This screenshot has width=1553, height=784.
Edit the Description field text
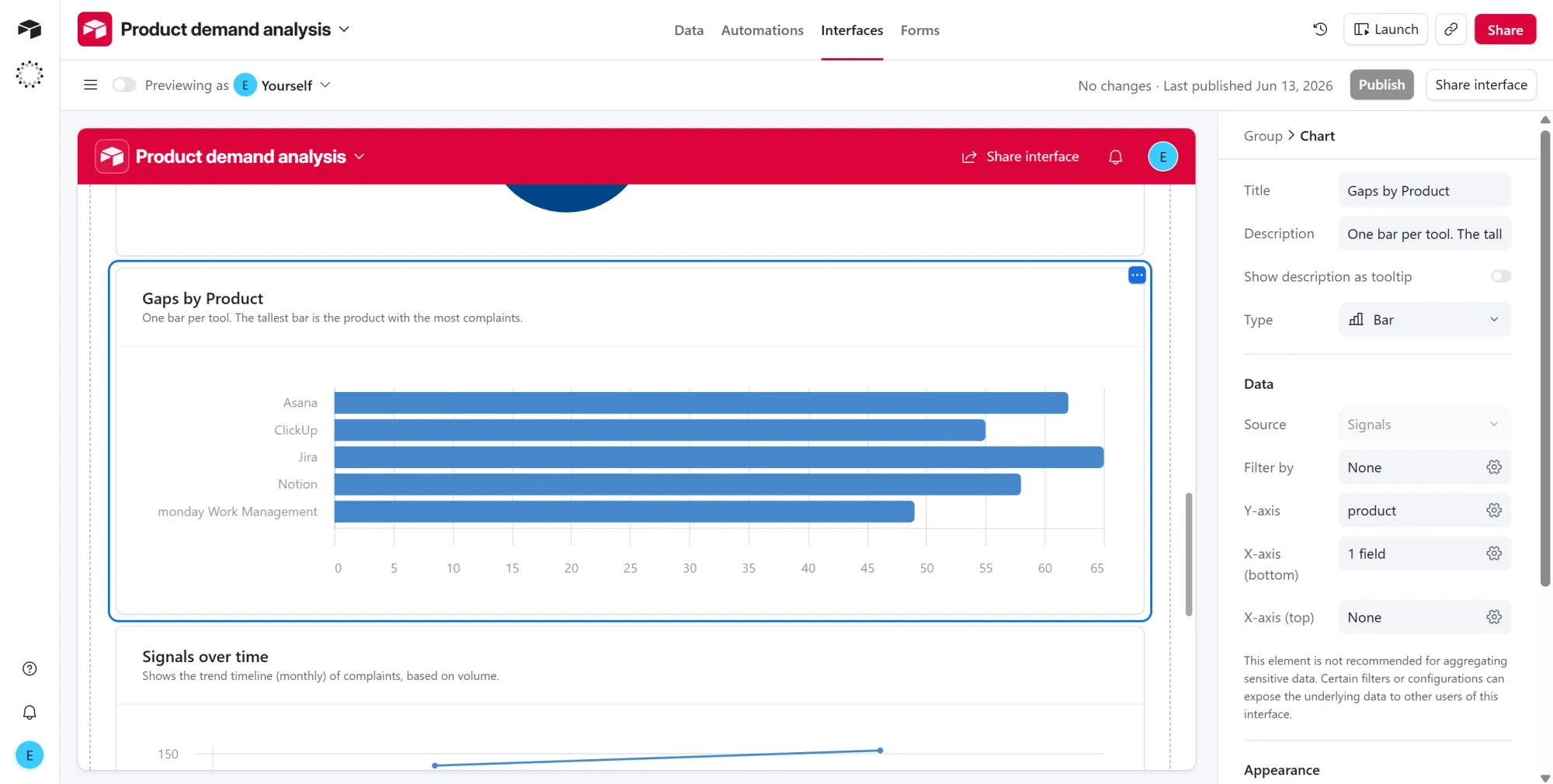pyautogui.click(x=1424, y=234)
